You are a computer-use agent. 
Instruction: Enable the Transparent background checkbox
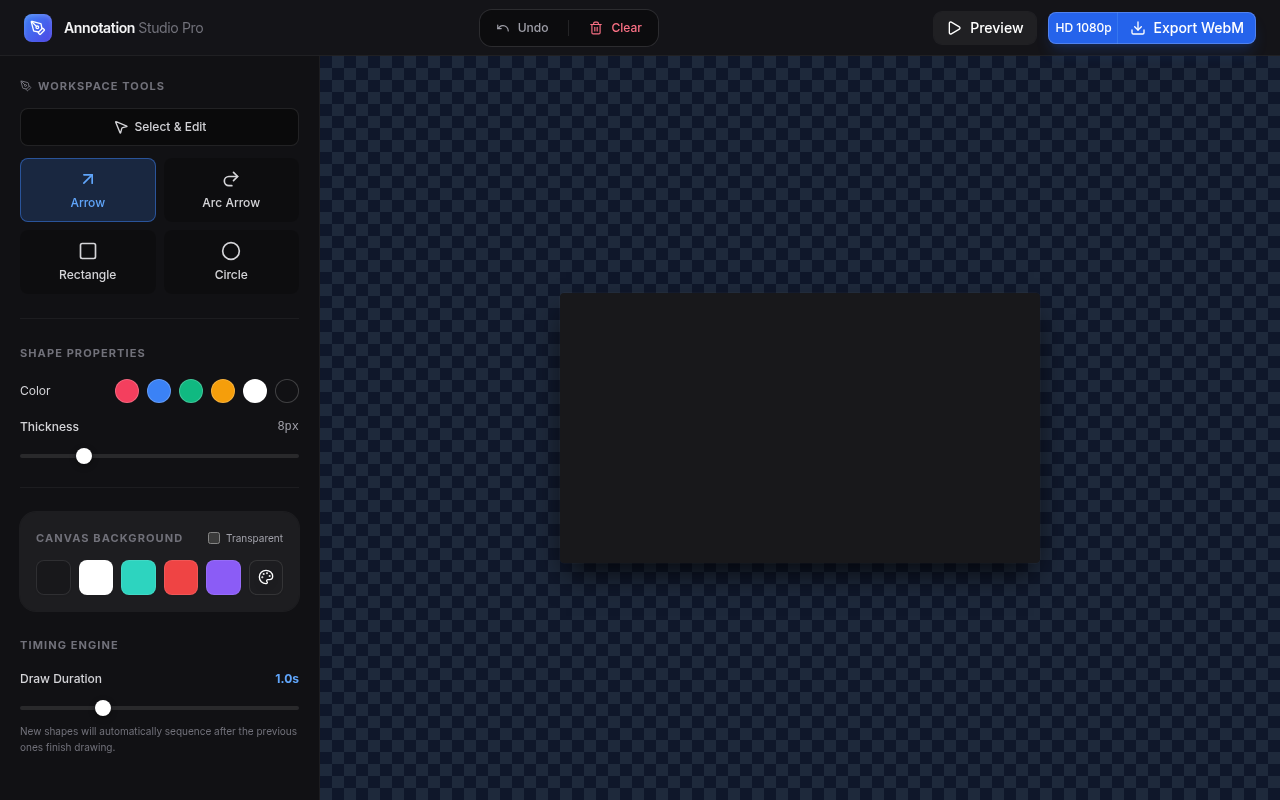click(214, 538)
